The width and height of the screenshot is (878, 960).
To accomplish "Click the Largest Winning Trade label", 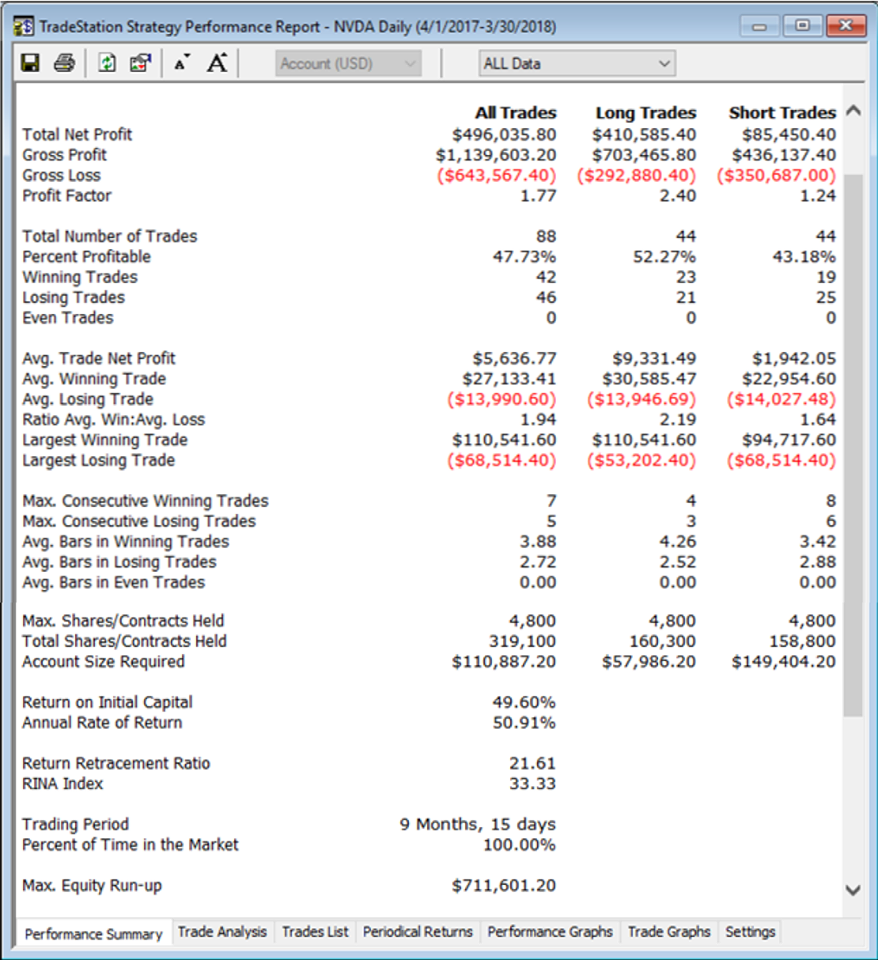I will [105, 440].
